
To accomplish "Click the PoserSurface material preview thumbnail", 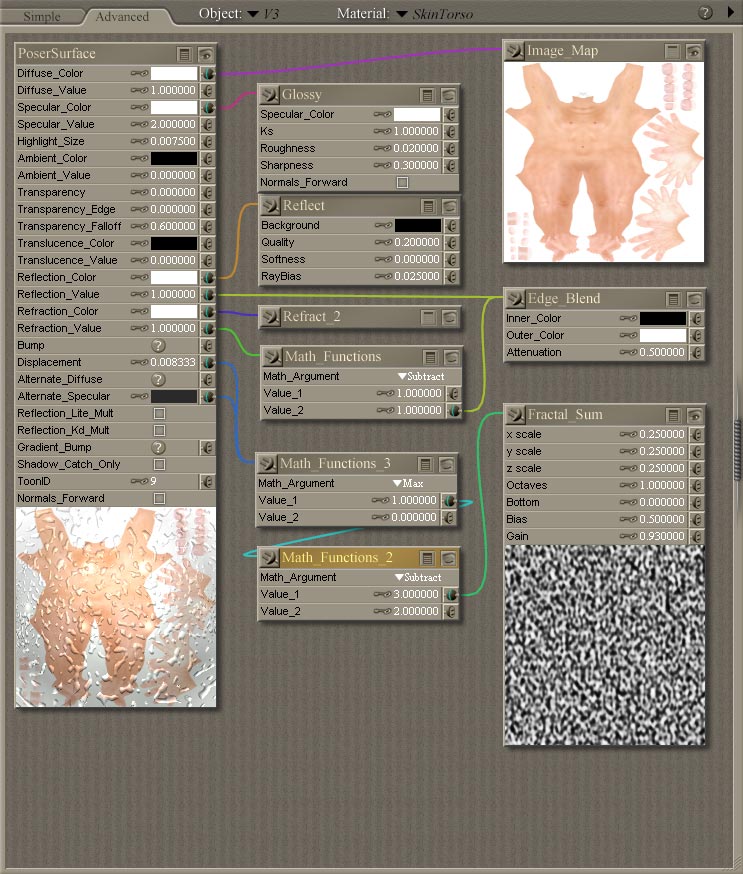I will pyautogui.click(x=116, y=607).
